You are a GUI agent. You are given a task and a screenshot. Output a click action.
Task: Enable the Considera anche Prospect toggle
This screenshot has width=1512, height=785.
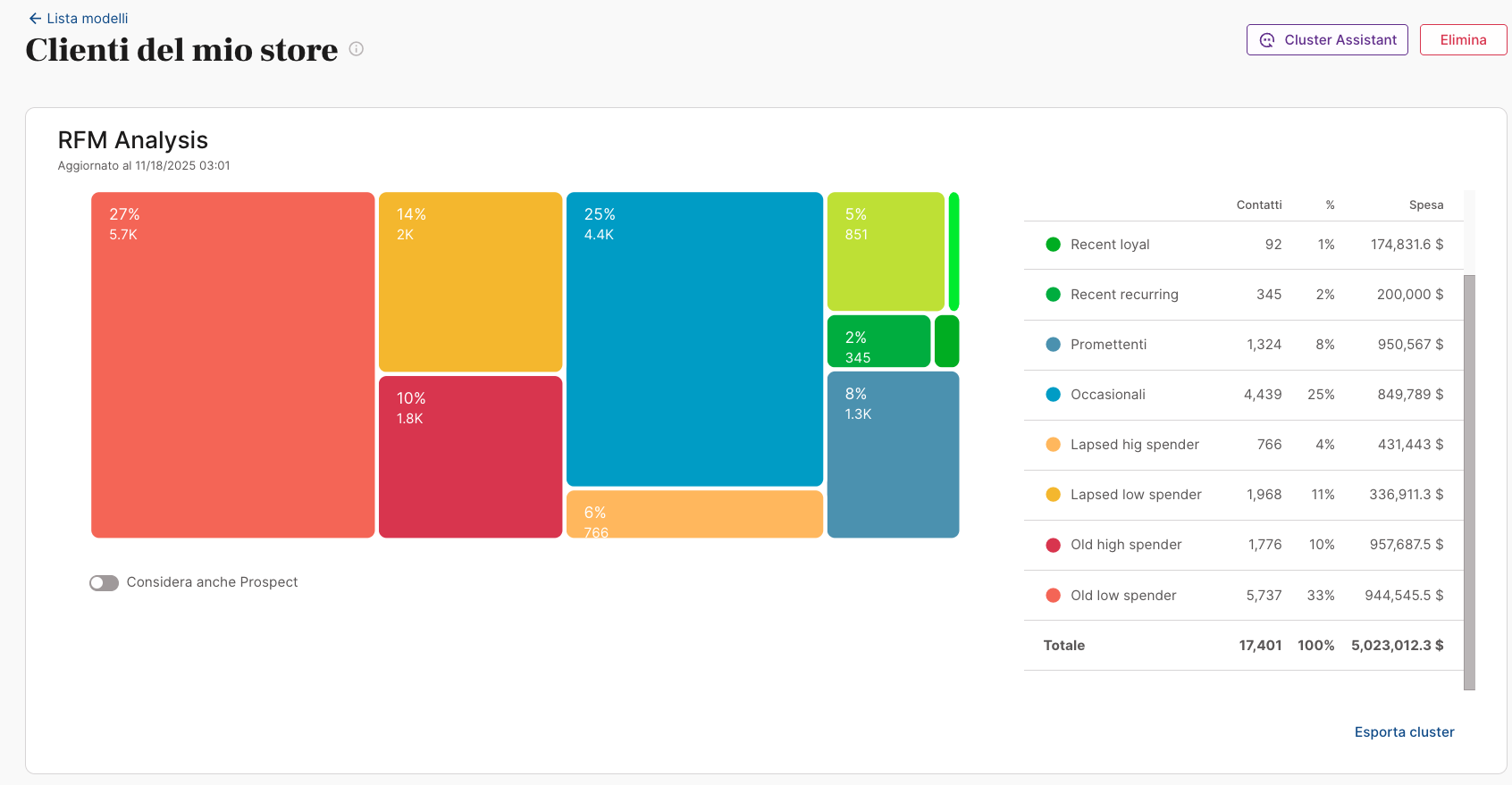click(105, 583)
